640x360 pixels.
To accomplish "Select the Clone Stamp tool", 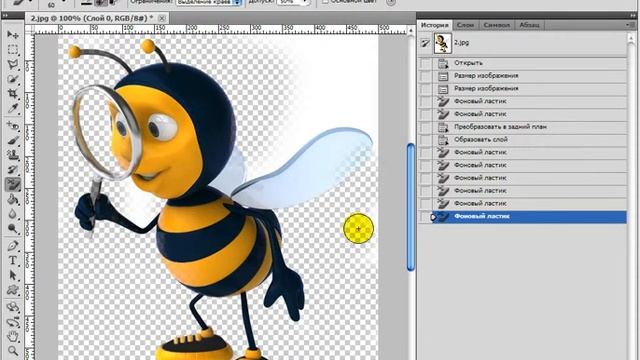I will tap(13, 156).
